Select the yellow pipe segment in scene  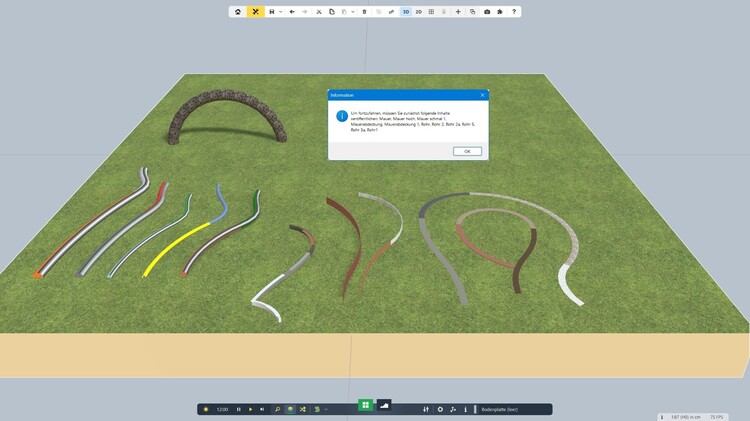click(175, 250)
